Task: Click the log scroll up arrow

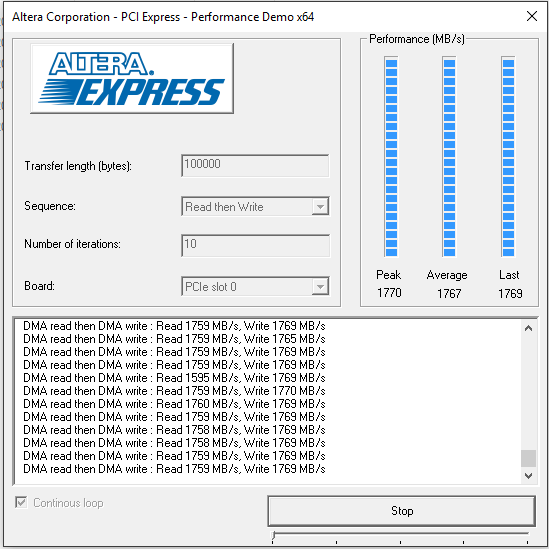Action: coord(529,328)
